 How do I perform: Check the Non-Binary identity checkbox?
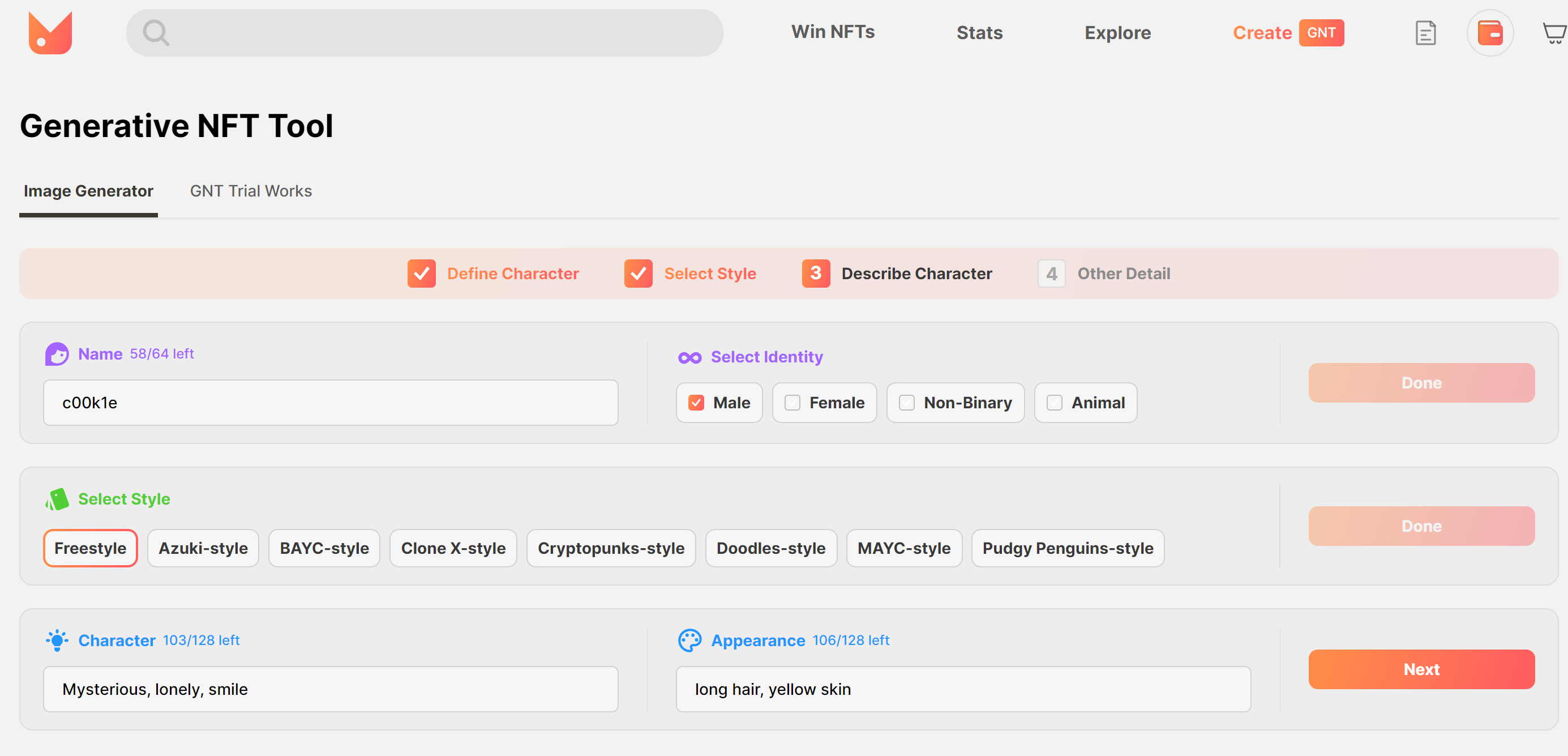[x=906, y=403]
